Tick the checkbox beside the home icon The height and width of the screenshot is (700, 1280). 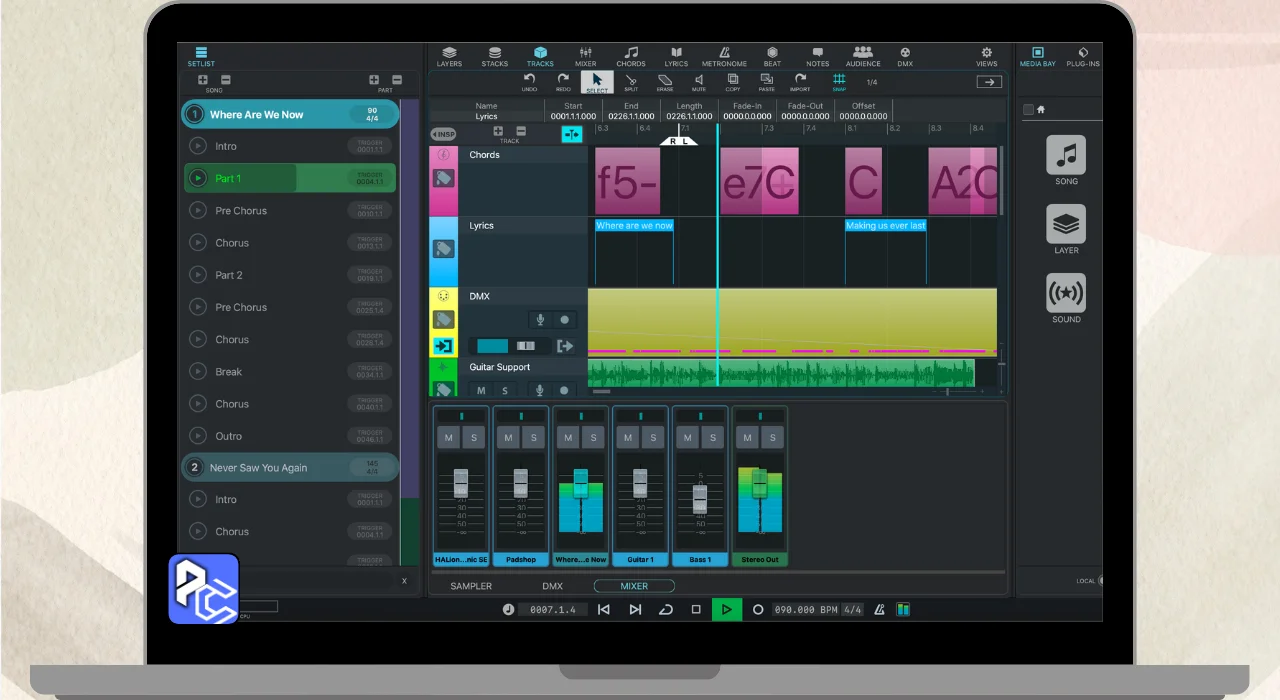[x=1028, y=110]
